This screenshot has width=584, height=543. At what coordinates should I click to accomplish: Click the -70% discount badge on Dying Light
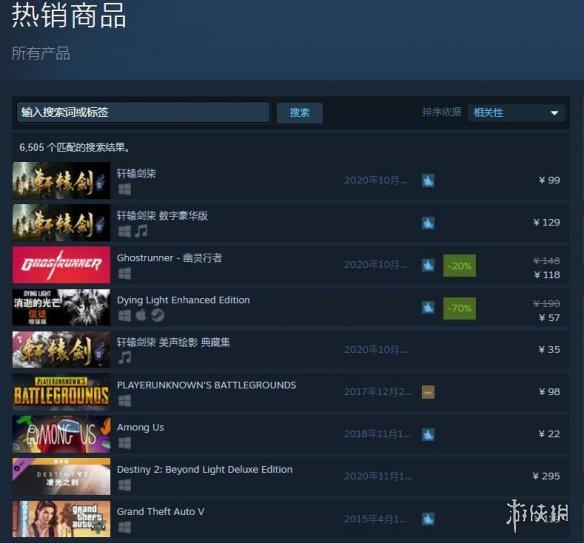pos(459,308)
